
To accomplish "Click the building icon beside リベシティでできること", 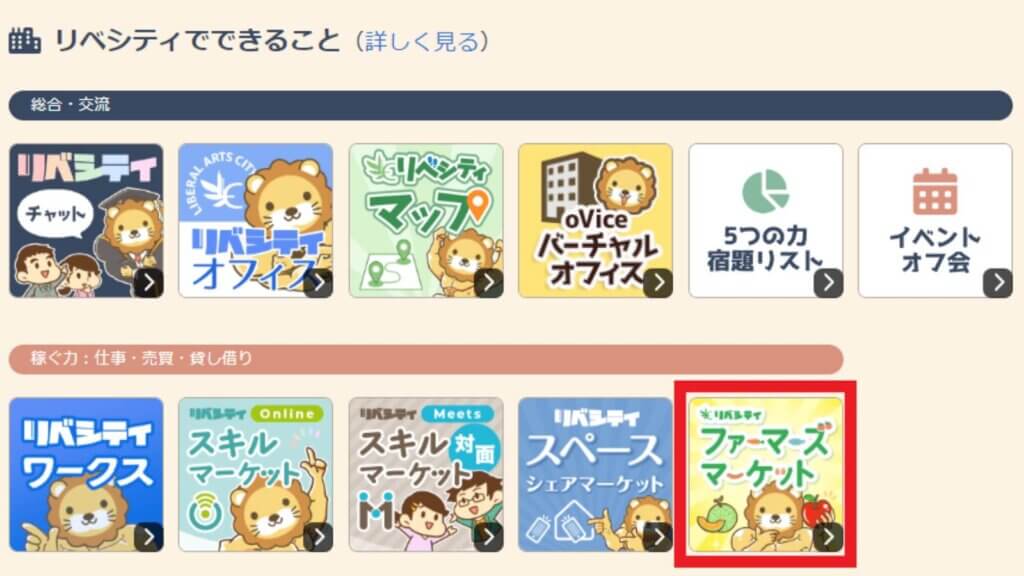I will point(25,40).
